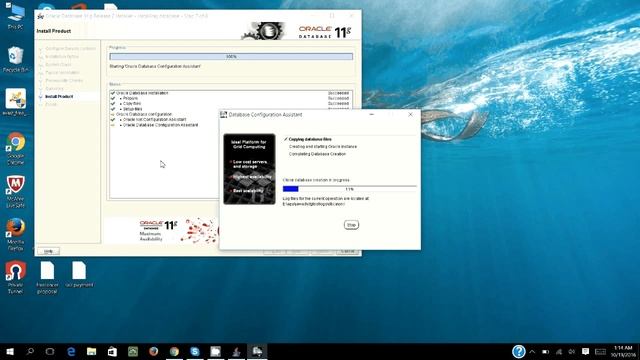640x360 pixels.
Task: Click the installer 100% progress bar
Action: 231,57
